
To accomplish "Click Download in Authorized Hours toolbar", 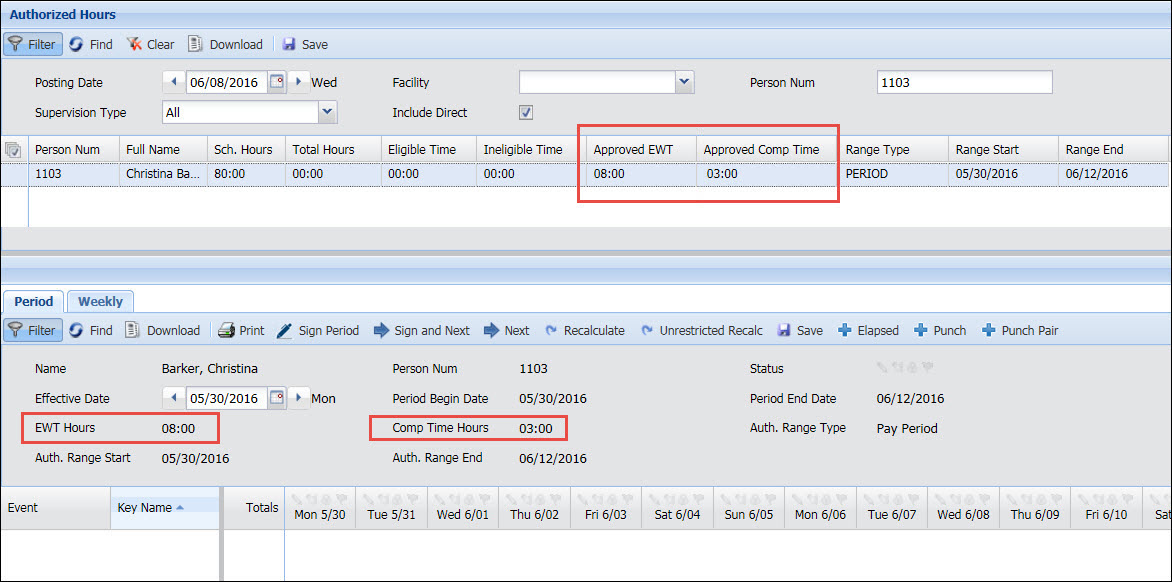I will pyautogui.click(x=225, y=44).
